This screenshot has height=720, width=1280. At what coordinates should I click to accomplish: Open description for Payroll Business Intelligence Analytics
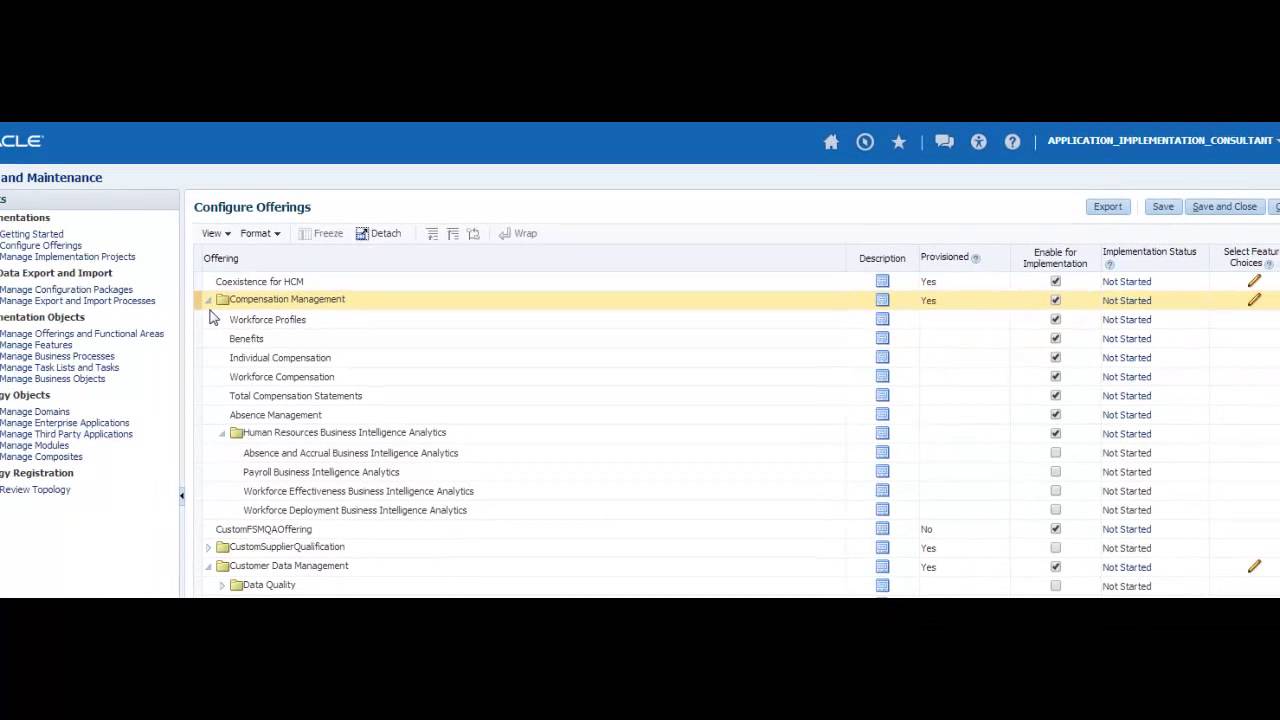pyautogui.click(x=882, y=471)
